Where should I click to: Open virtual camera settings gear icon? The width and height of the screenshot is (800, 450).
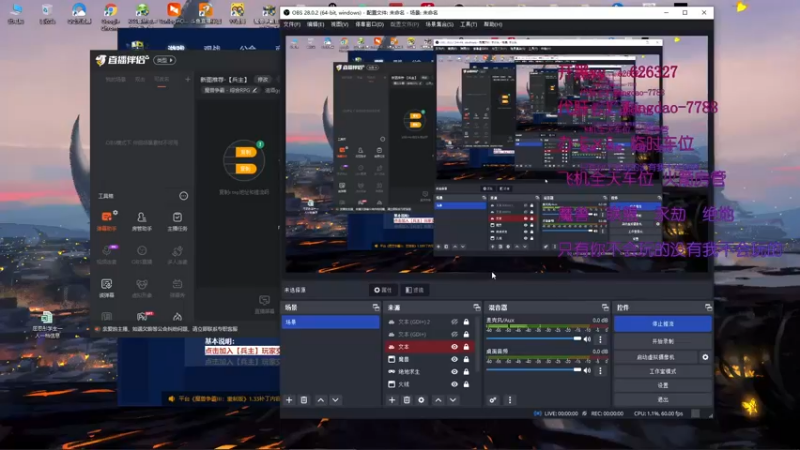(x=705, y=357)
